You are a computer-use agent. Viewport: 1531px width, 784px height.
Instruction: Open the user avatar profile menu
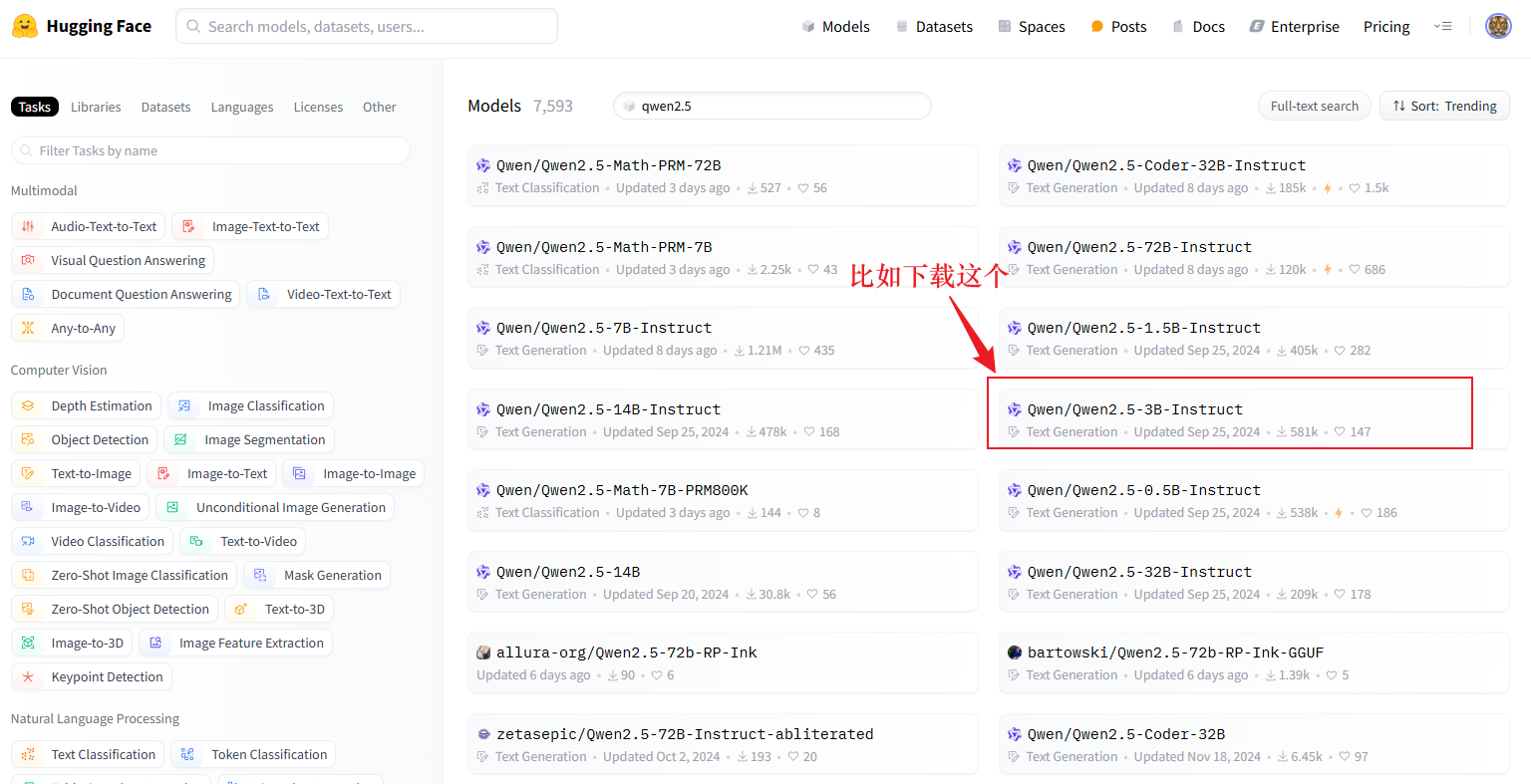point(1498,26)
